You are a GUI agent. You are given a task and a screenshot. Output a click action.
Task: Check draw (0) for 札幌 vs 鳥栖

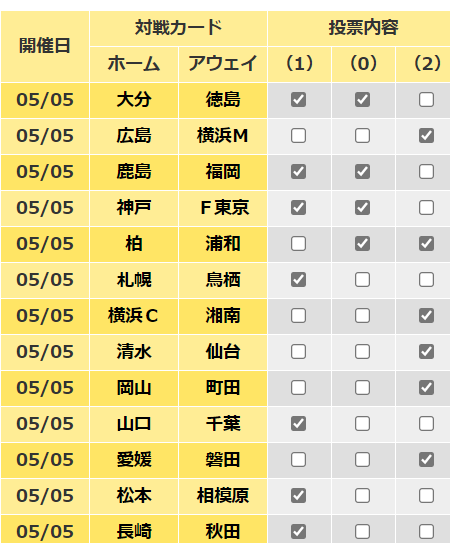(x=362, y=280)
